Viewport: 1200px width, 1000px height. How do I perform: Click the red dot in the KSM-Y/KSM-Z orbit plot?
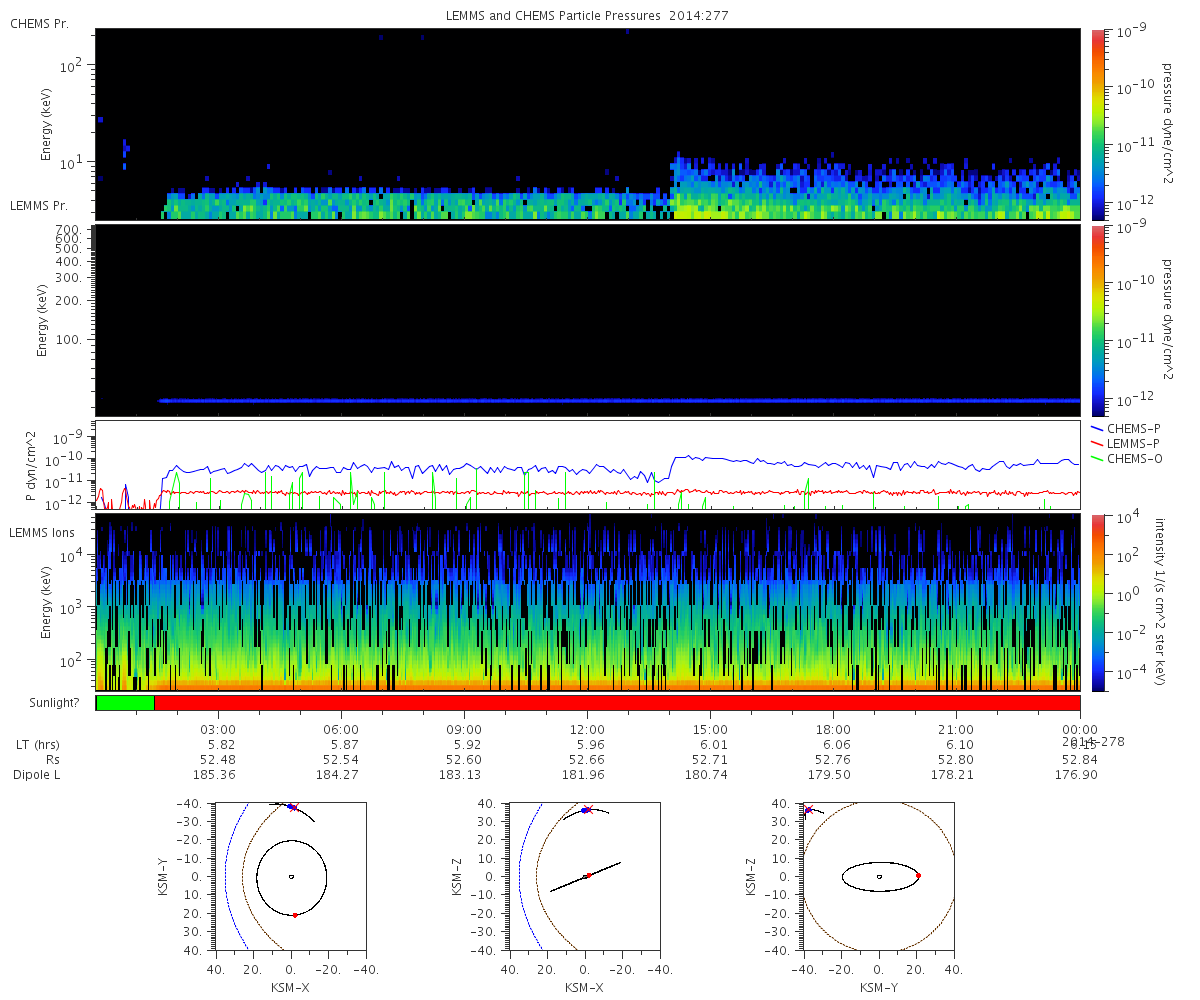(x=918, y=876)
